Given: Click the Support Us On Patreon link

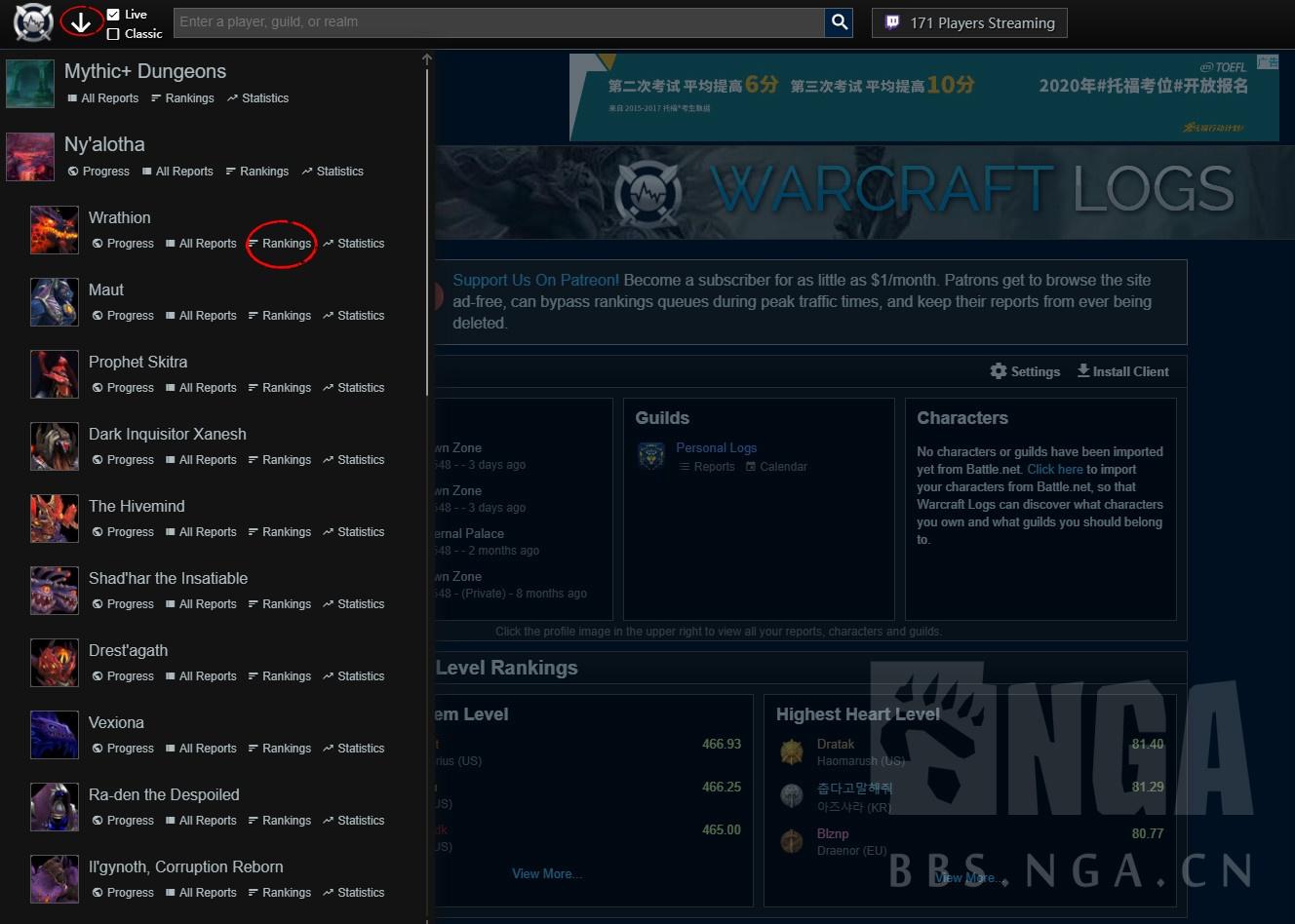Looking at the screenshot, I should (x=535, y=281).
